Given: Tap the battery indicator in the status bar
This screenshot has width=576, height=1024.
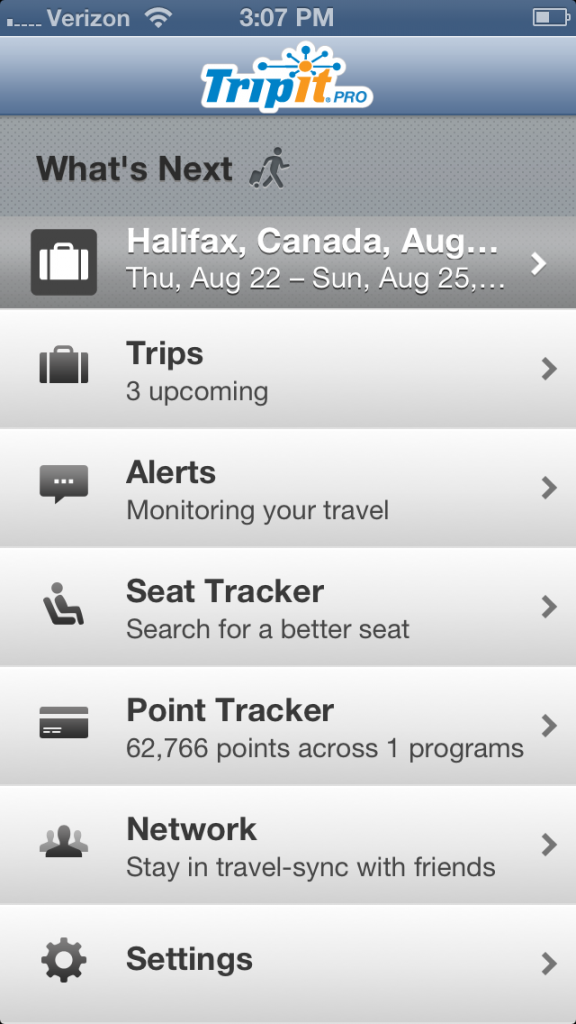Looking at the screenshot, I should click(x=549, y=16).
